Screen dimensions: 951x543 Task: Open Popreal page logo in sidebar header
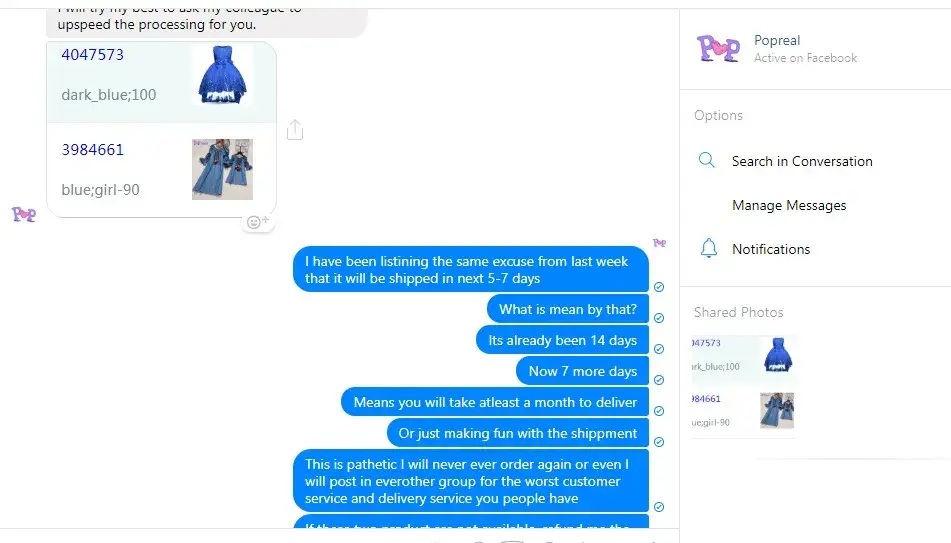pos(719,49)
